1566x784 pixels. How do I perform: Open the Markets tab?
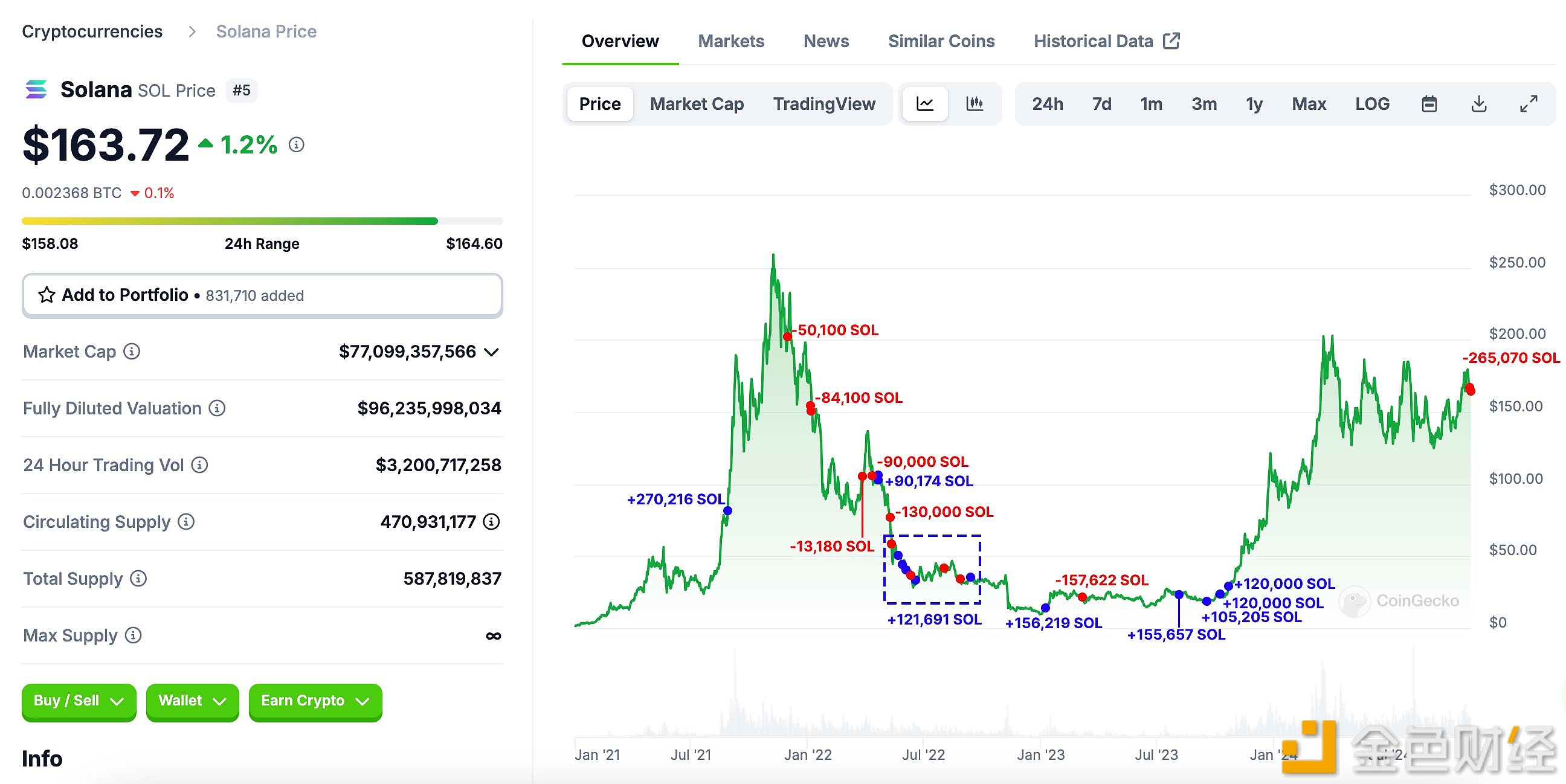point(730,40)
